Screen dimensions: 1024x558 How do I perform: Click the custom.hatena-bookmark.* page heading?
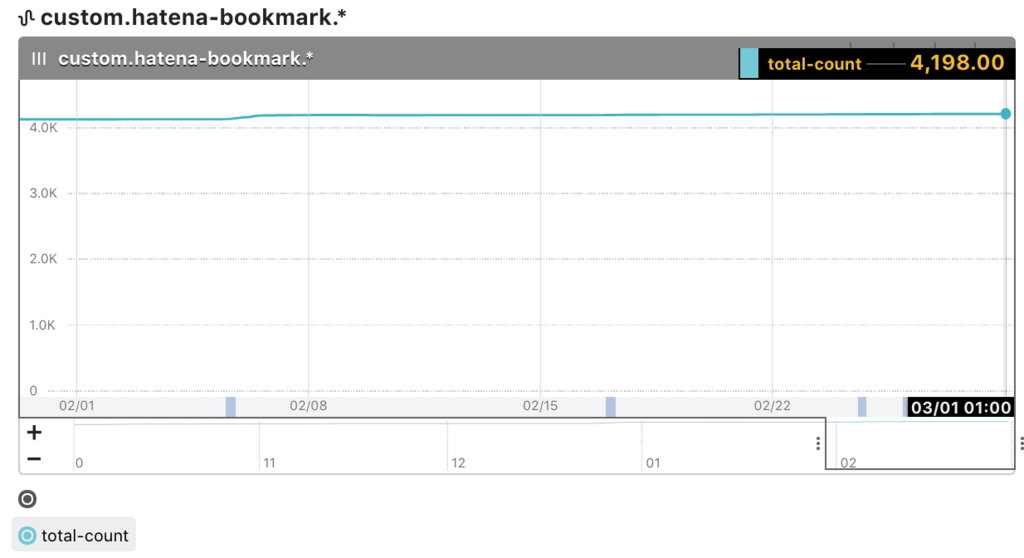(193, 18)
